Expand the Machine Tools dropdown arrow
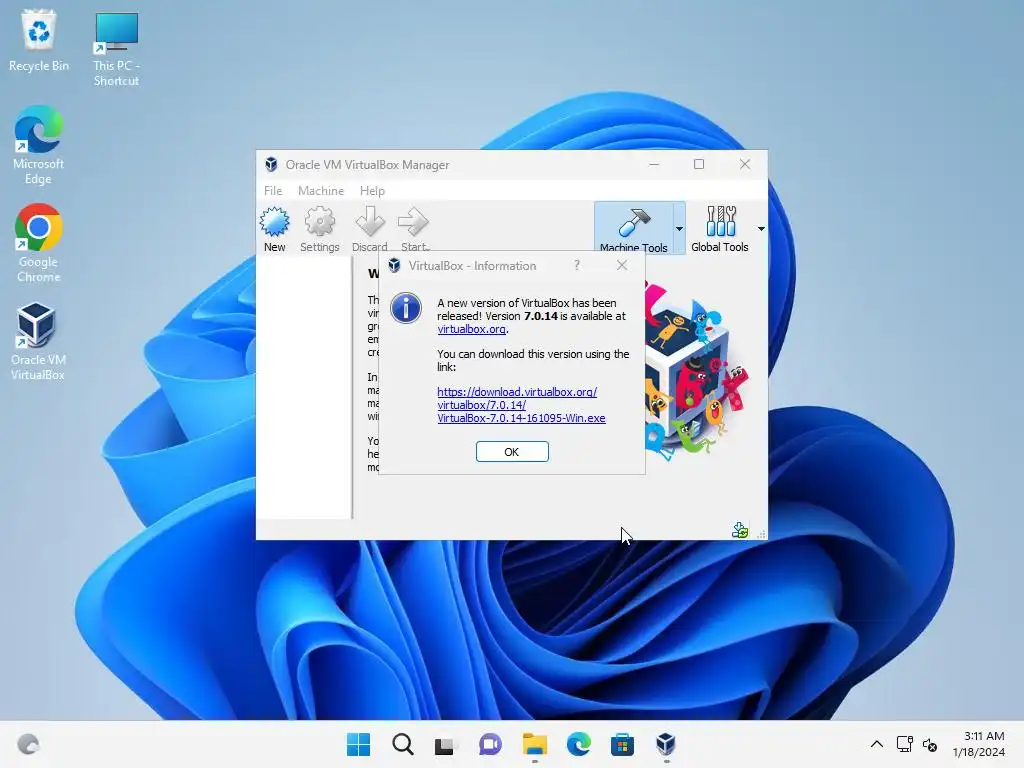Image resolution: width=1024 pixels, height=768 pixels. pyautogui.click(x=679, y=229)
